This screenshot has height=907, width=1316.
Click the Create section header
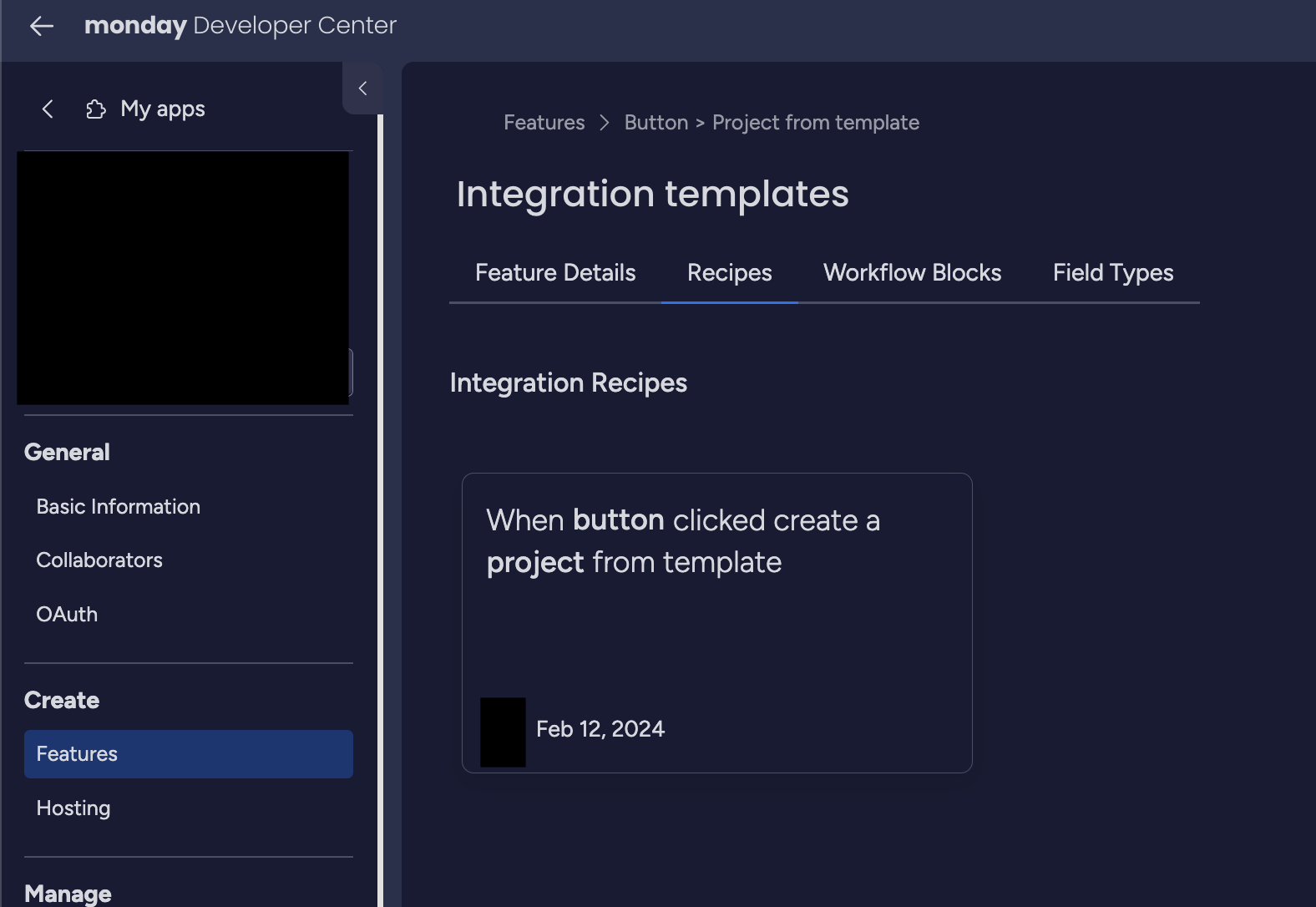[62, 701]
